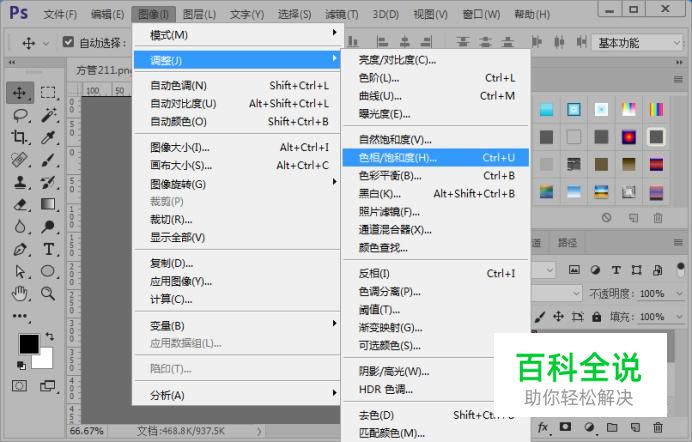Select the Healing Brush tool
The image size is (692, 442).
(x=19, y=160)
